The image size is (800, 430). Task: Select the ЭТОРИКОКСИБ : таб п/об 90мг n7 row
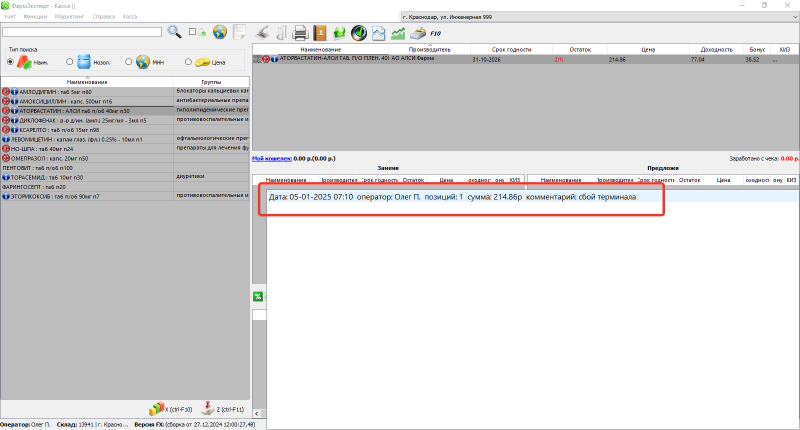point(125,196)
